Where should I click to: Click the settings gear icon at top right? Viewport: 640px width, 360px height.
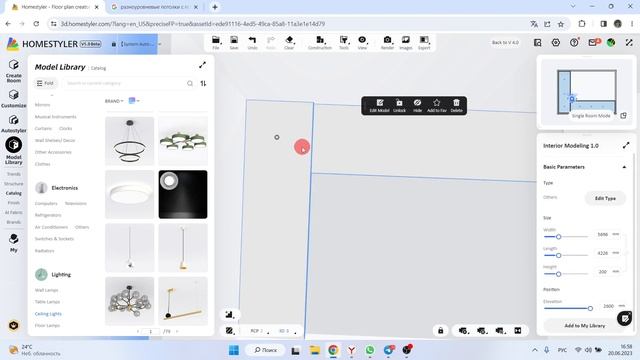coord(556,42)
